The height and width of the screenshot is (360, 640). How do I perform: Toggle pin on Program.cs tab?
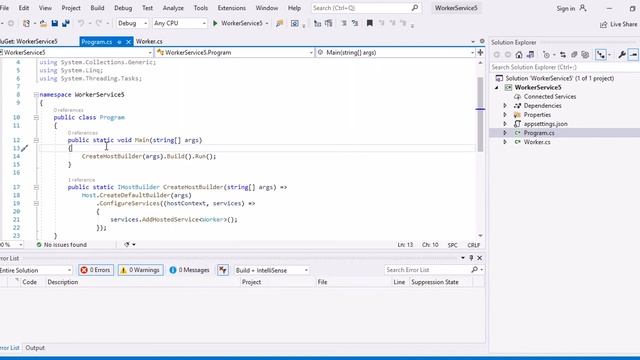point(119,42)
